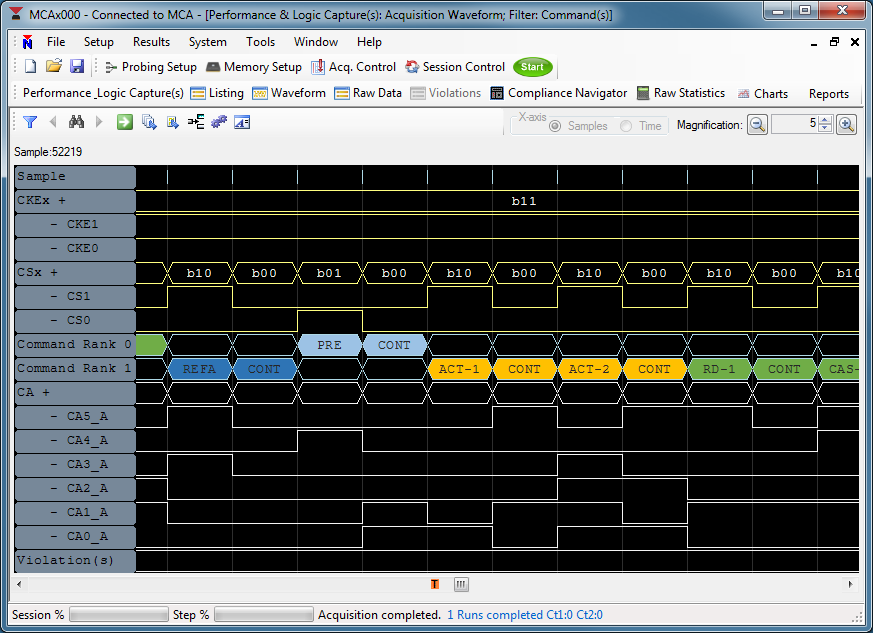Select the CKE1 signal row label
Viewport: 873px width, 633px height.
pos(75,224)
